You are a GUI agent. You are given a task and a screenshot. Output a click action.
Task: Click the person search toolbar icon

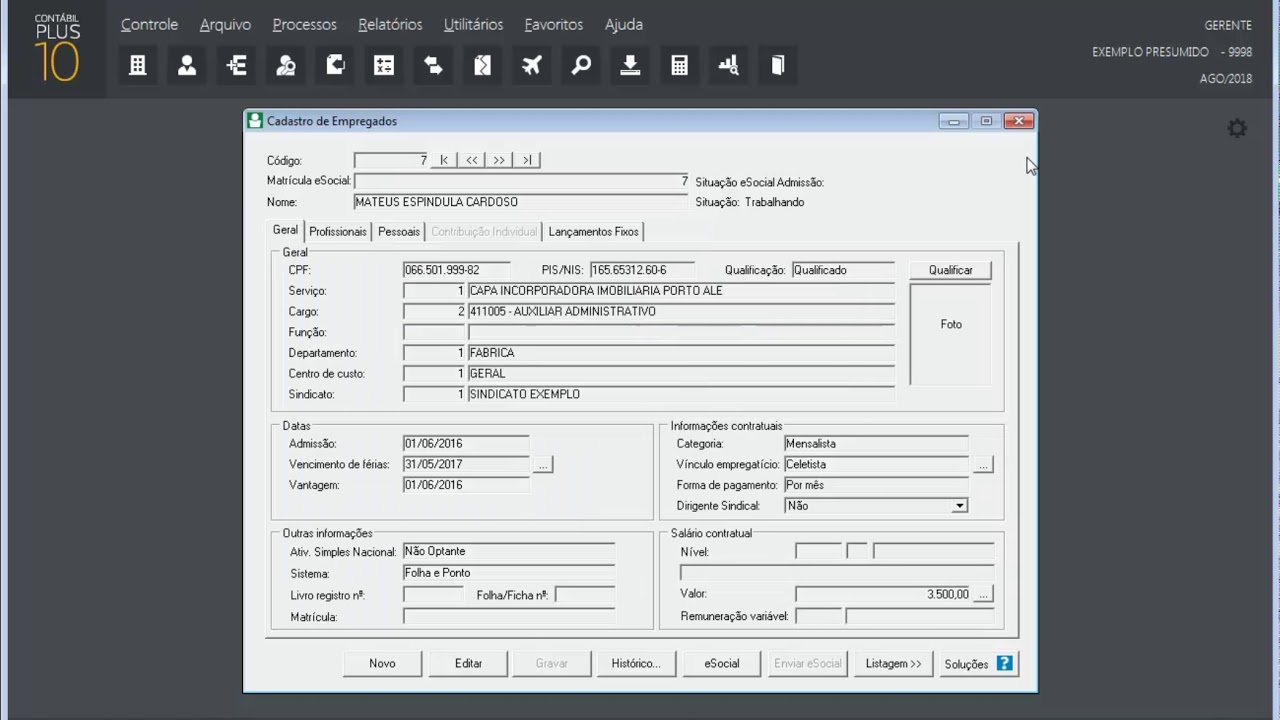pos(286,65)
